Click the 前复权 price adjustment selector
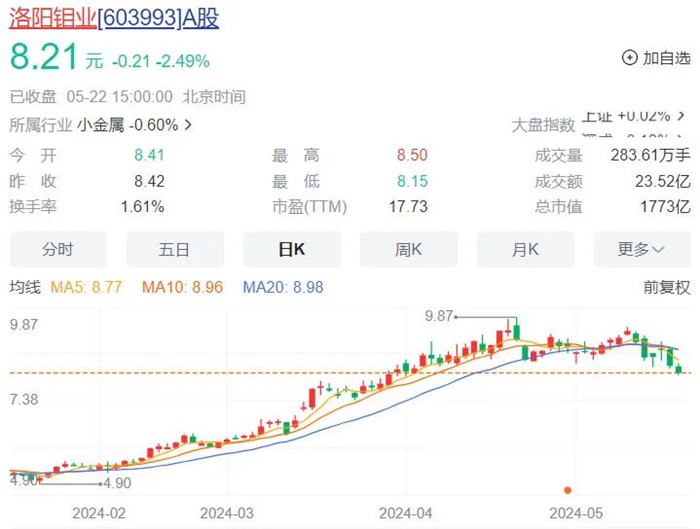Viewport: 700px width, 529px height. point(666,287)
